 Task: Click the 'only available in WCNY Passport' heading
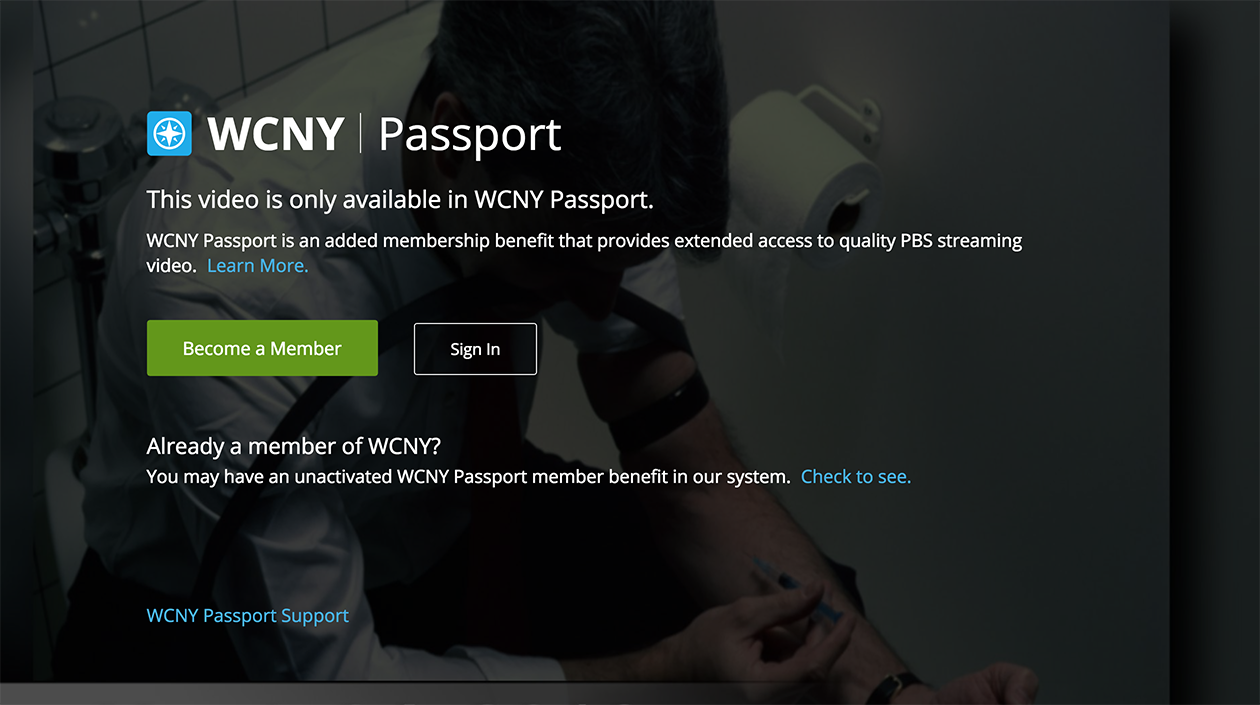[400, 200]
